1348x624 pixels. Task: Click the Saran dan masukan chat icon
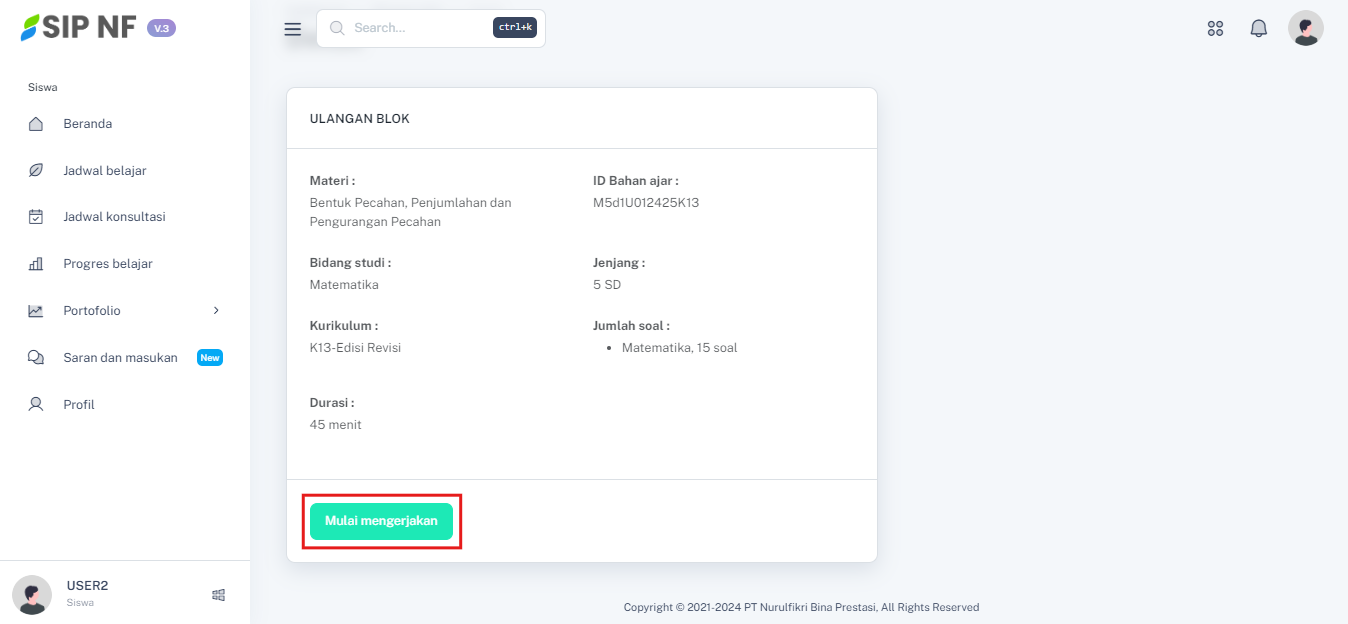(x=36, y=358)
